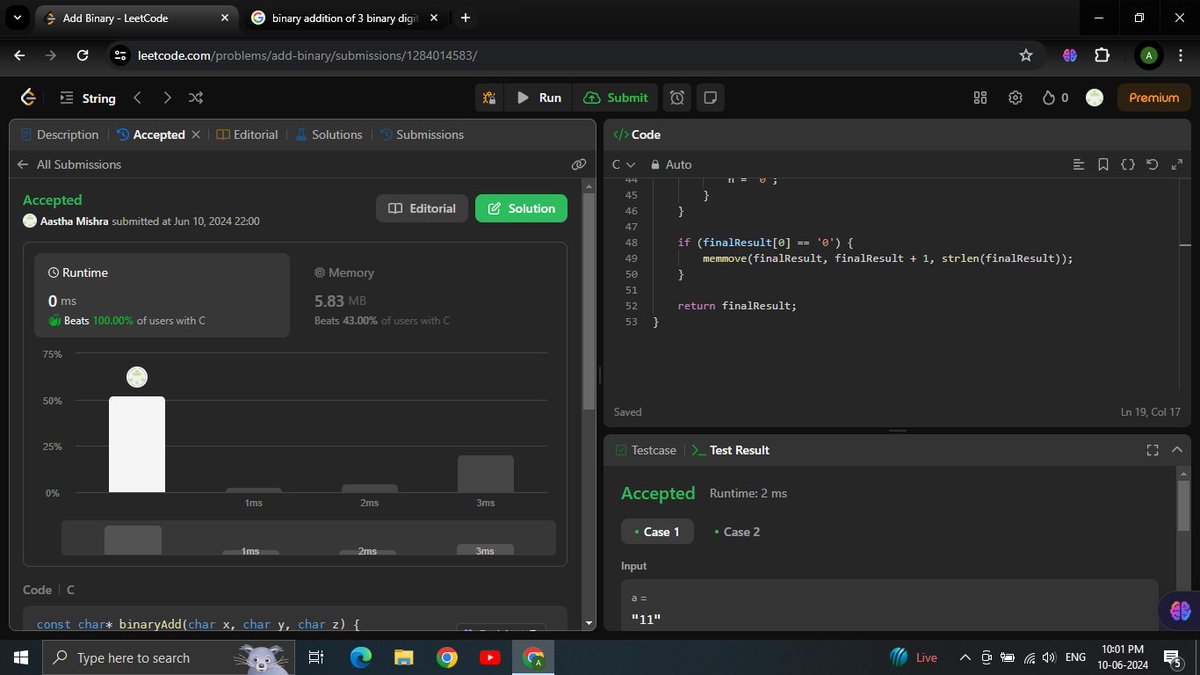Click the Premium button

click(1153, 98)
